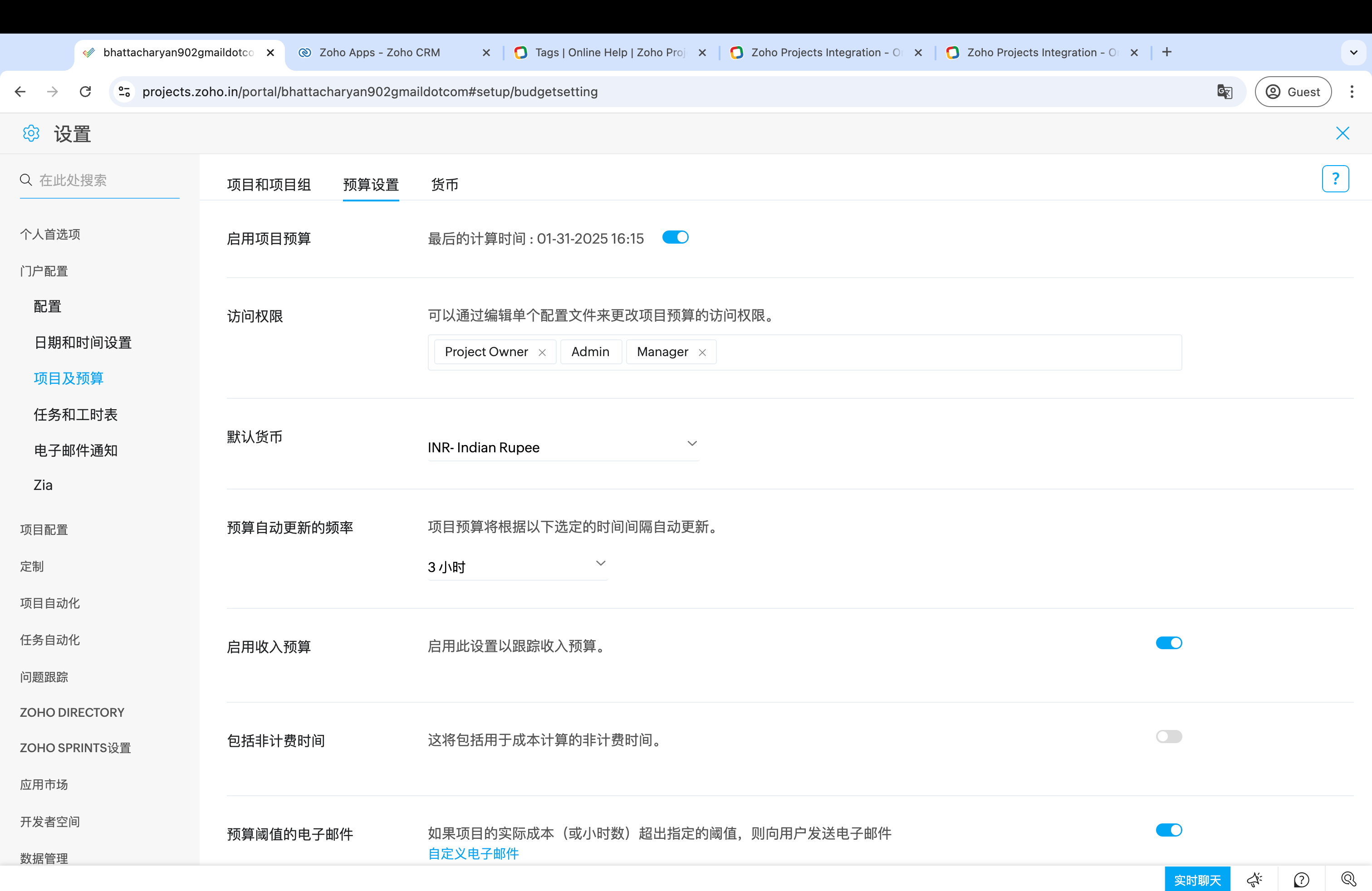Screen dimensions: 1372x891
Task: Open the browser tab list chevron
Action: 1353,53
